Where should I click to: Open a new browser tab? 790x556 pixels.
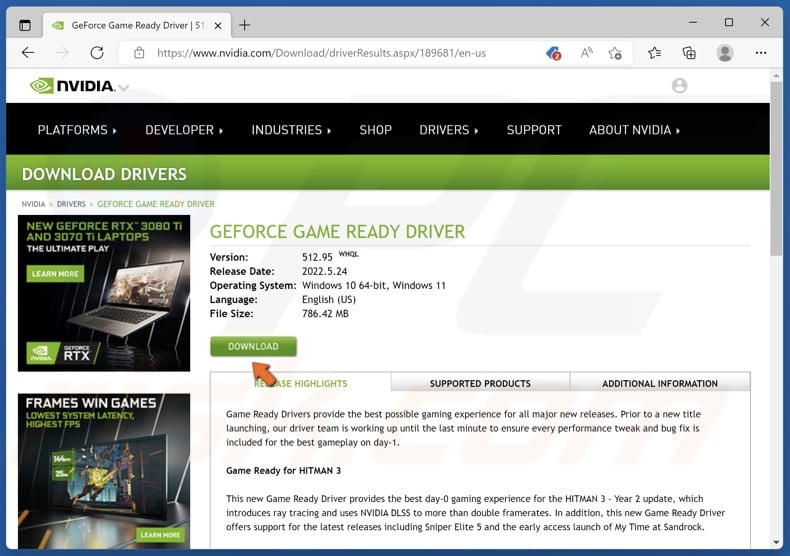(x=245, y=24)
